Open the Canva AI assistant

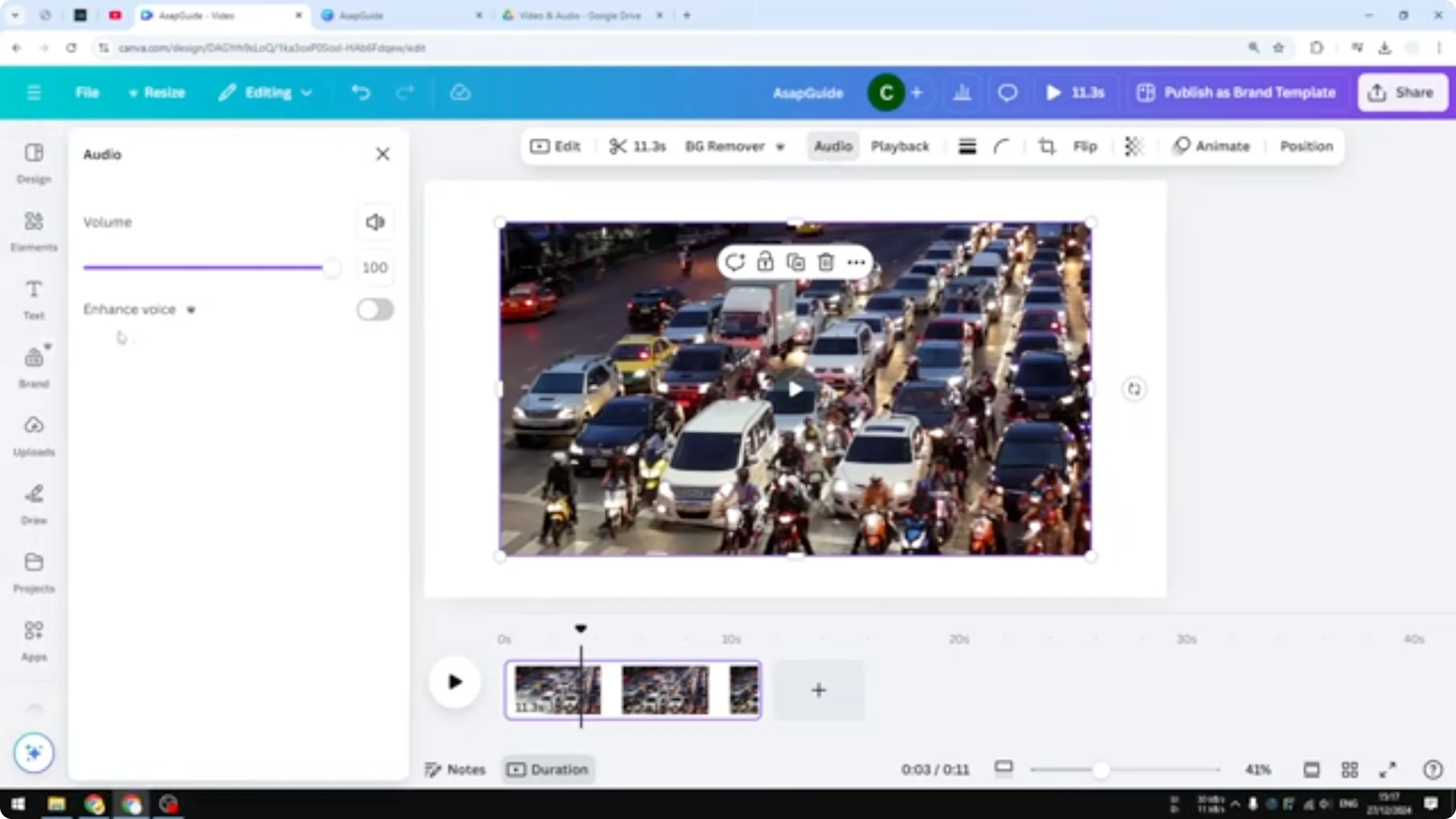[33, 752]
